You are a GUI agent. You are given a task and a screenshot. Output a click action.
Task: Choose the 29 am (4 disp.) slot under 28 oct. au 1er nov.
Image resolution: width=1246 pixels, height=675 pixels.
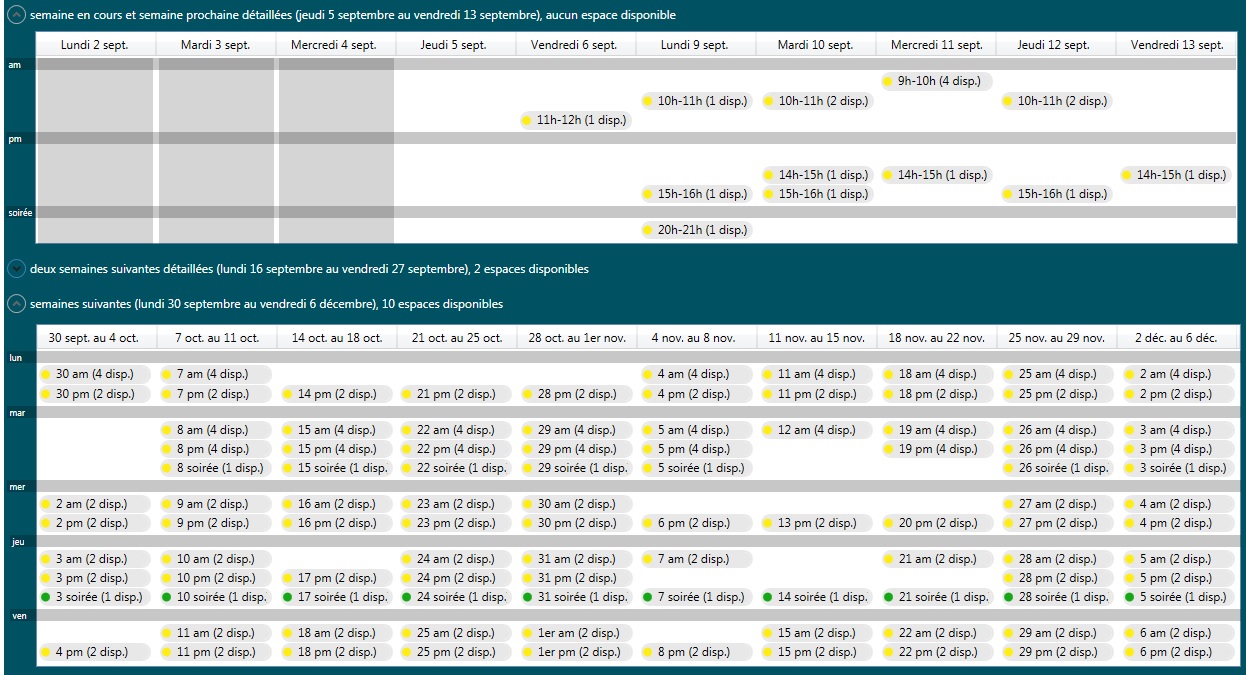pos(575,430)
